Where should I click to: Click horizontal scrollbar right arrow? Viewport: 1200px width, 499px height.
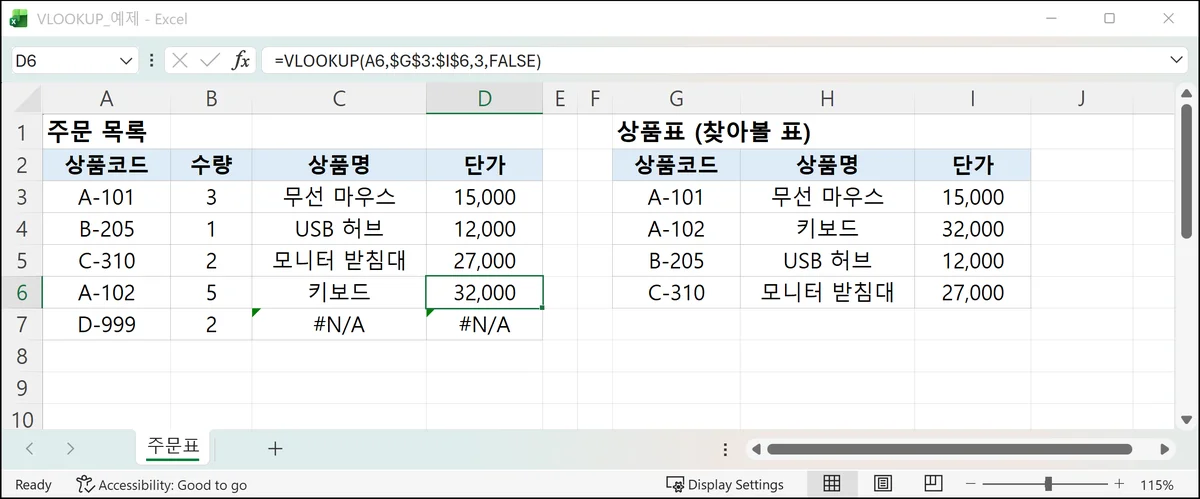point(1166,449)
